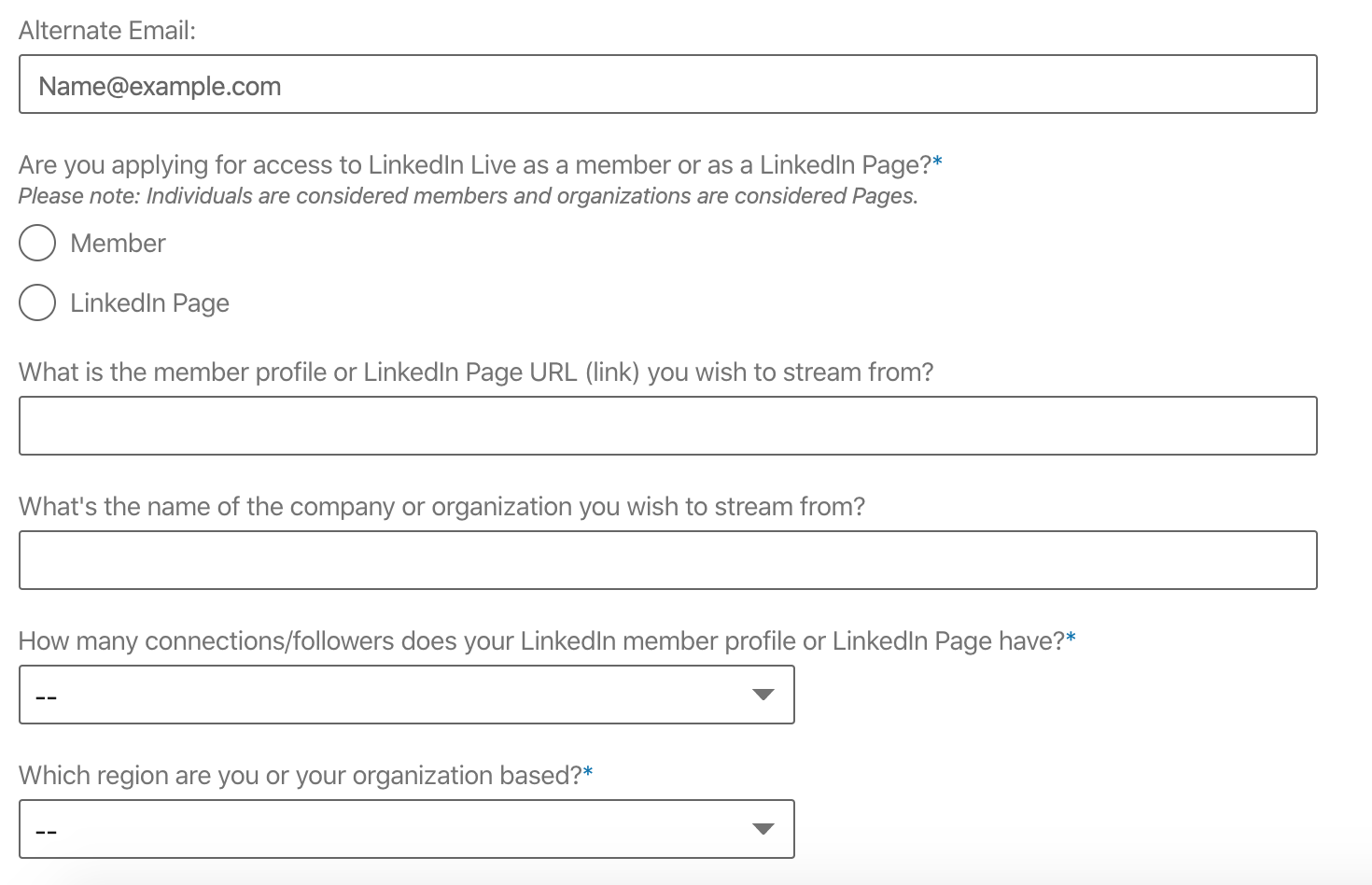The height and width of the screenshot is (885, 1372).
Task: Click the 'Member' option label text
Action: tap(118, 244)
